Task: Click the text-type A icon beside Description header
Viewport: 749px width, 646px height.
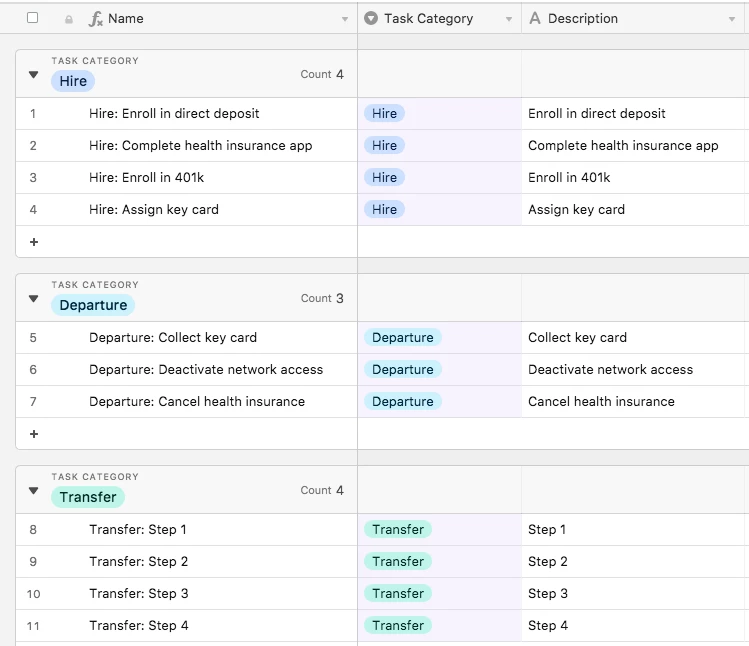Action: pyautogui.click(x=535, y=19)
